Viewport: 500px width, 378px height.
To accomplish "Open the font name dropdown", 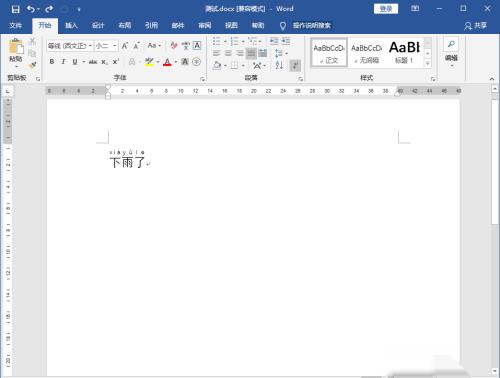I will click(90, 46).
